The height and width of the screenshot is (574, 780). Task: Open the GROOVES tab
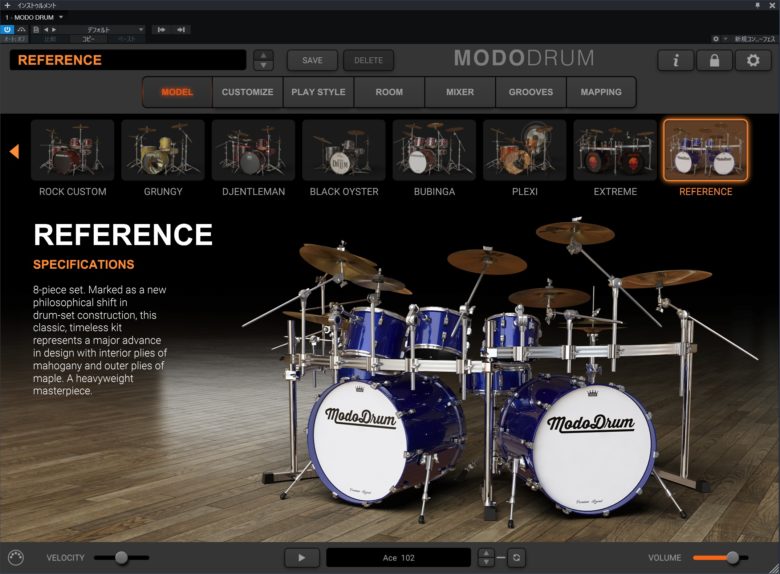[x=531, y=92]
